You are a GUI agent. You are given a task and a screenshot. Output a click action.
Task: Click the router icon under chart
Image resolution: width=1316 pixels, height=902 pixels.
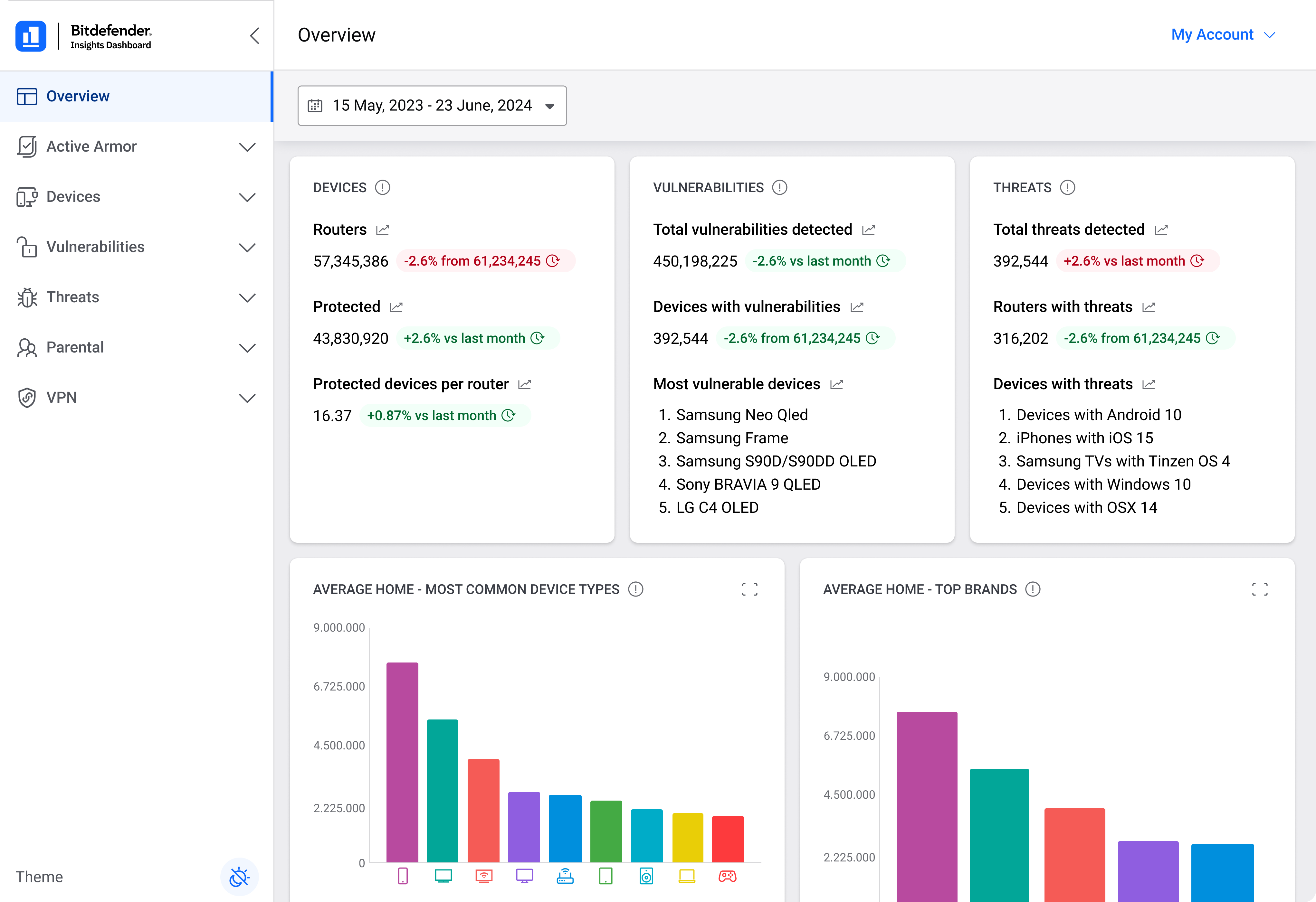click(565, 876)
